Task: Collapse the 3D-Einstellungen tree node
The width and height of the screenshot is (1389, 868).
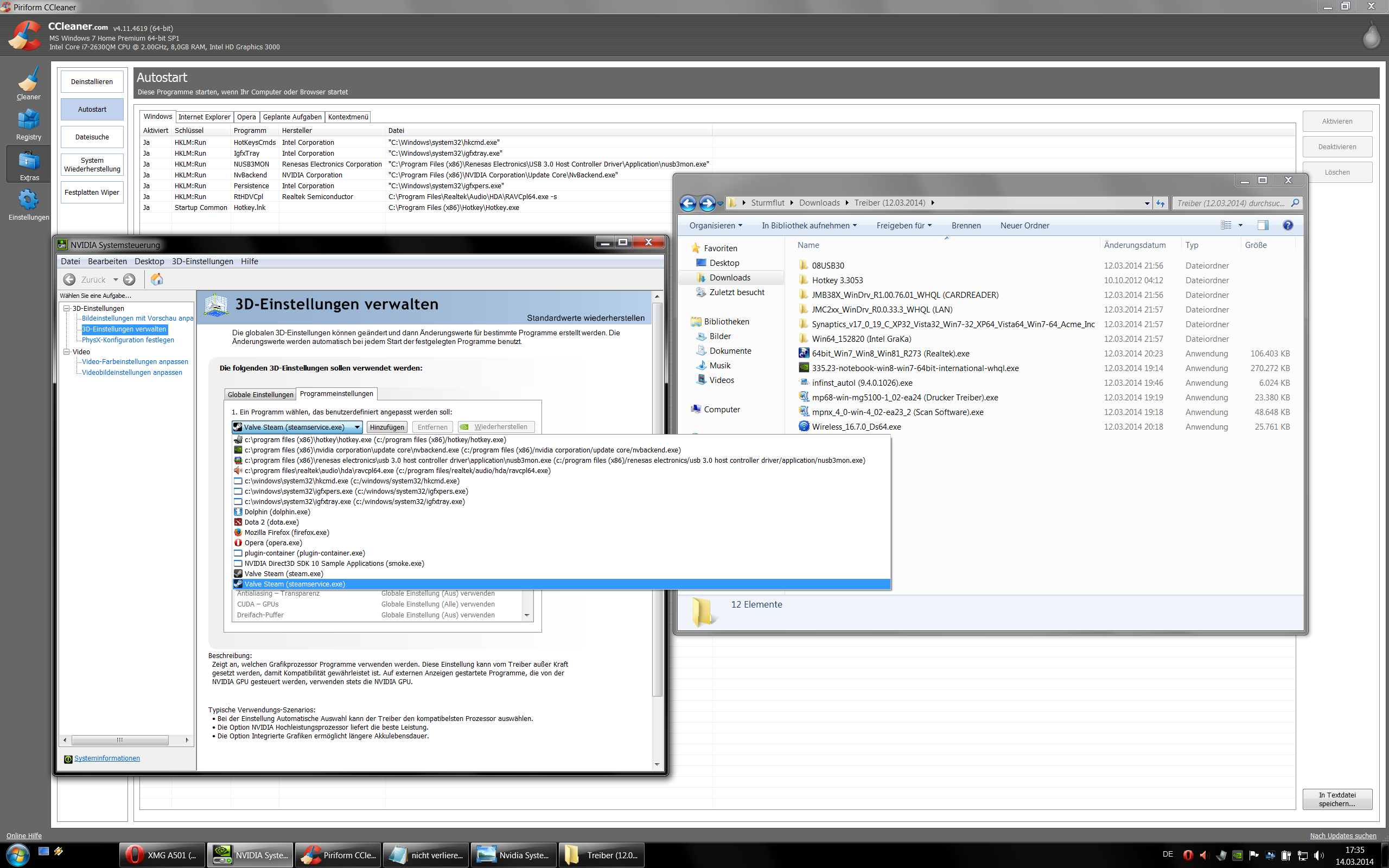Action: click(x=67, y=308)
